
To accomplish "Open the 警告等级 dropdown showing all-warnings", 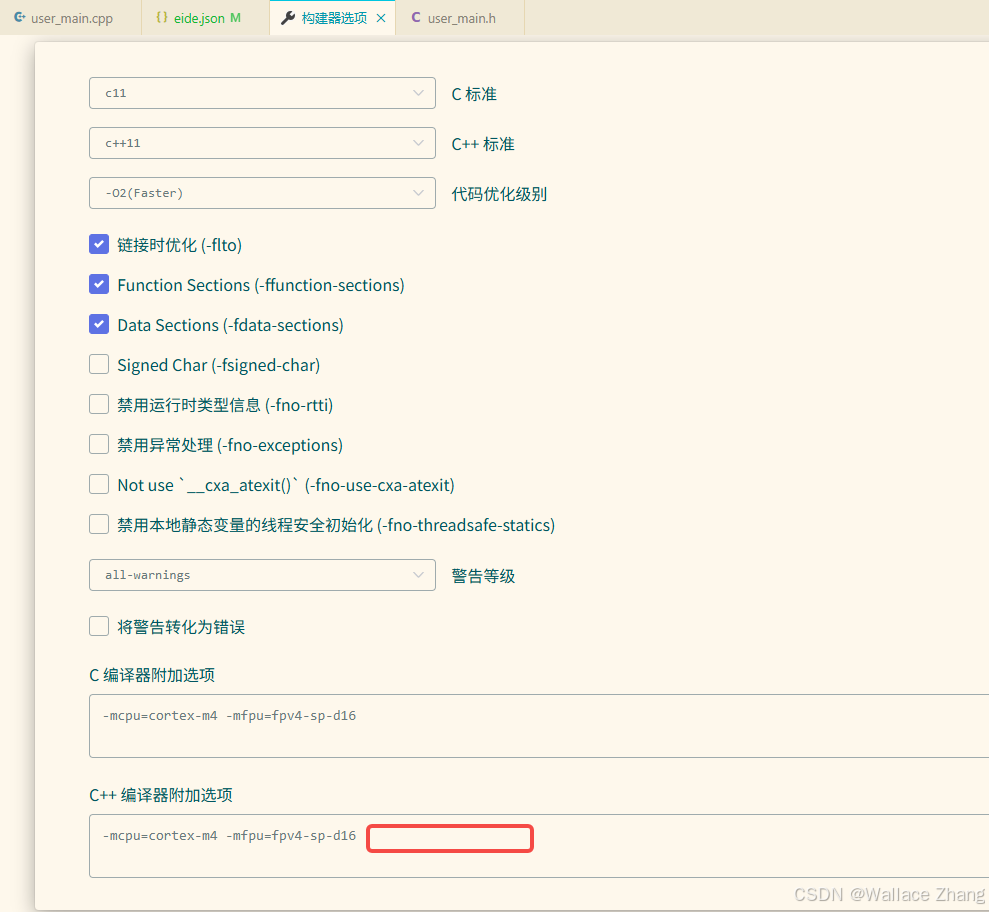I will [262, 575].
